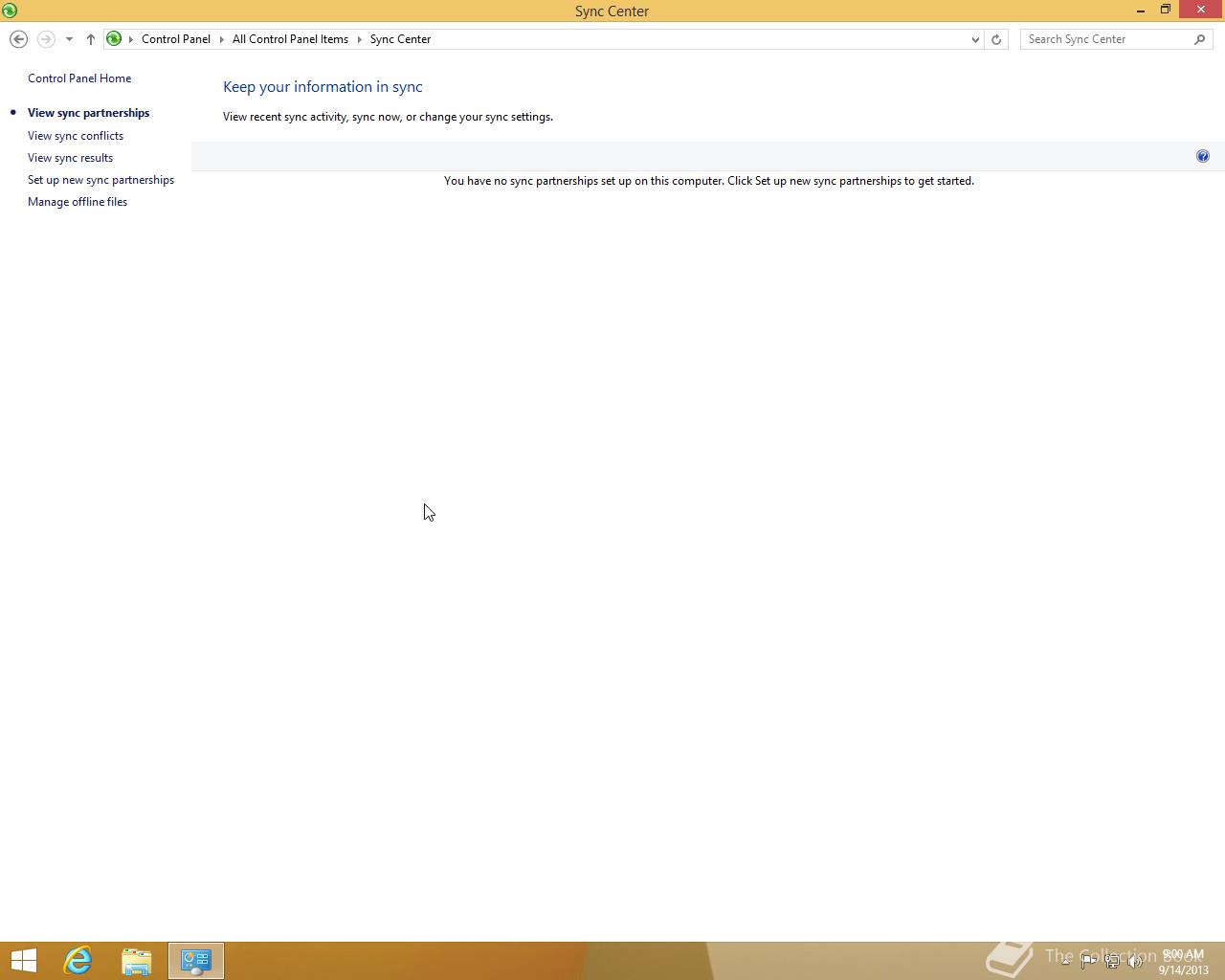
Task: Minimize the Sync Center window
Action: click(x=1141, y=10)
